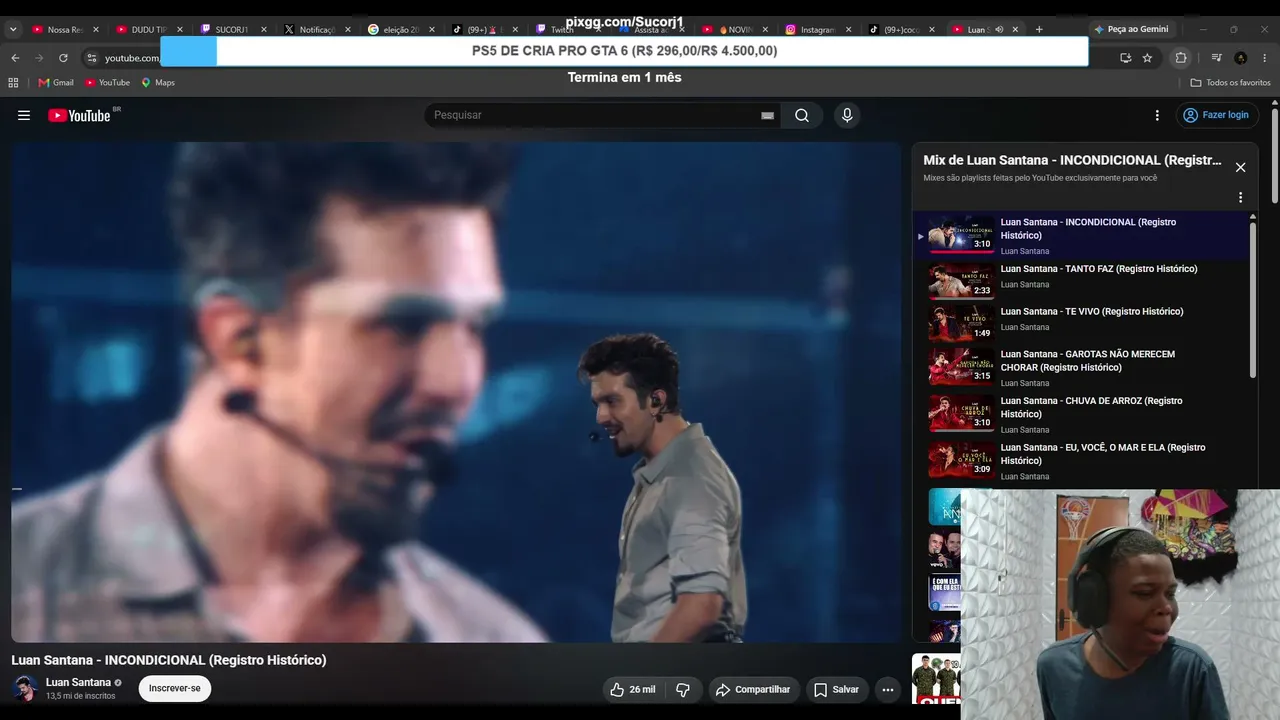The width and height of the screenshot is (1280, 720).
Task: Click Peça ao Gemini button
Action: click(x=1131, y=30)
